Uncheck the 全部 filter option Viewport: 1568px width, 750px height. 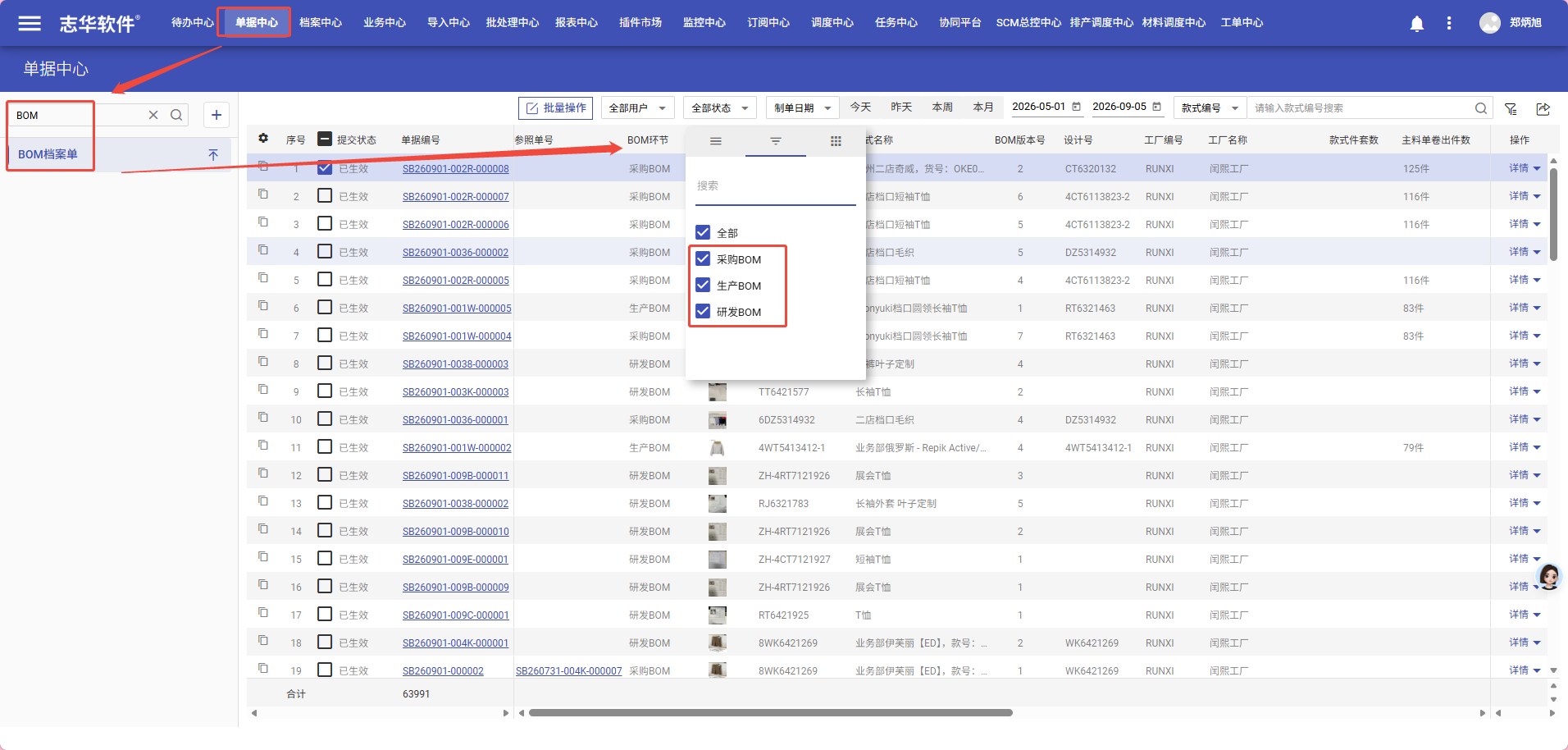coord(703,232)
